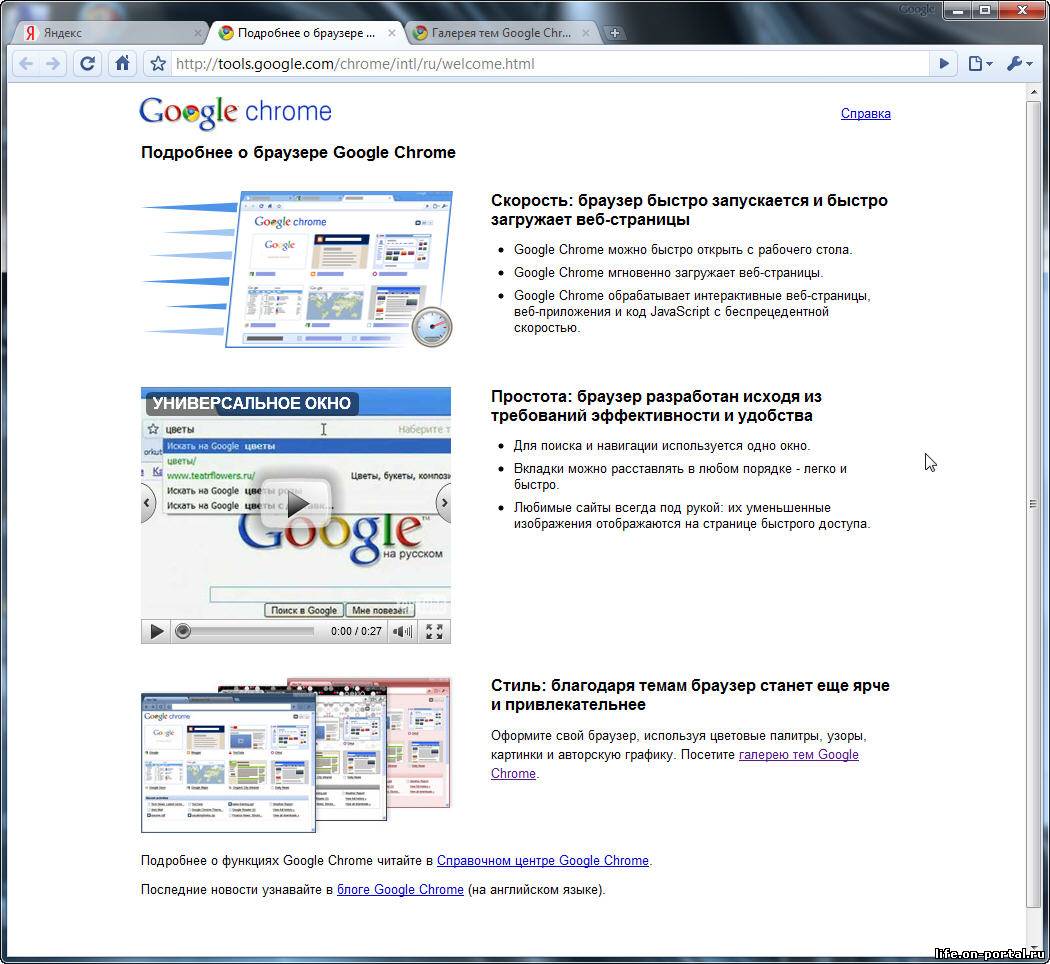Enter fullscreen for the video
1050x964 pixels.
(434, 631)
